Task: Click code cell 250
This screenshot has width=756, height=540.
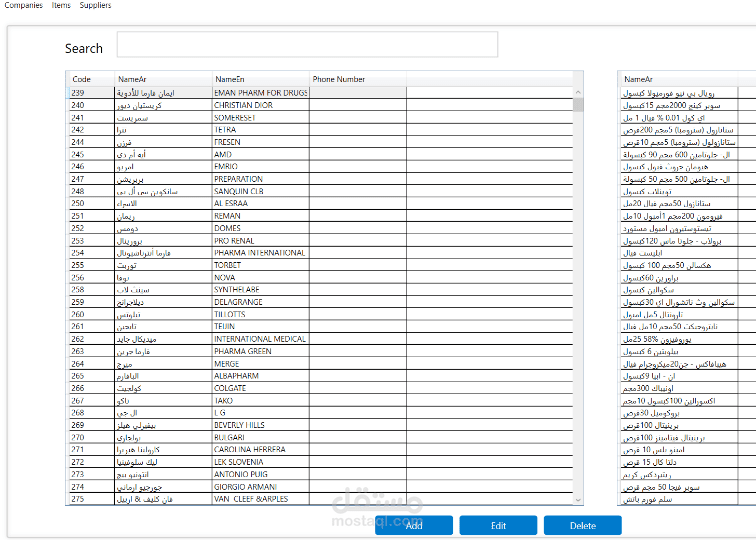Action: [x=92, y=203]
